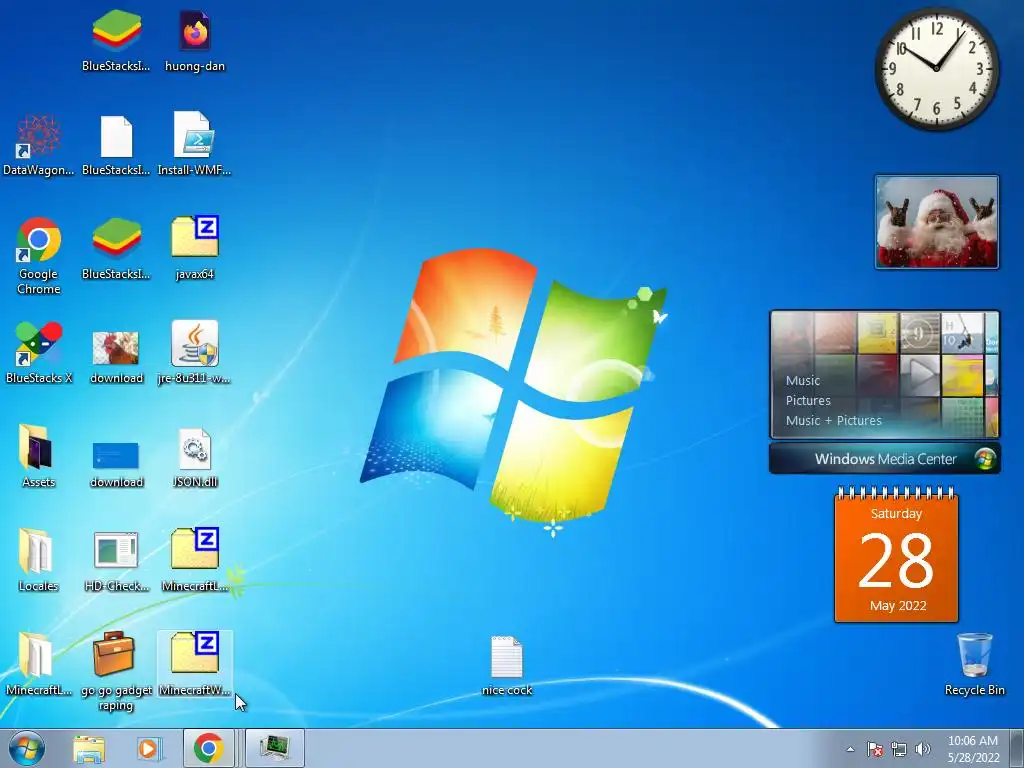Select the MinecraftL... folder icon
Screen dimensions: 1024x768
pos(35,655)
